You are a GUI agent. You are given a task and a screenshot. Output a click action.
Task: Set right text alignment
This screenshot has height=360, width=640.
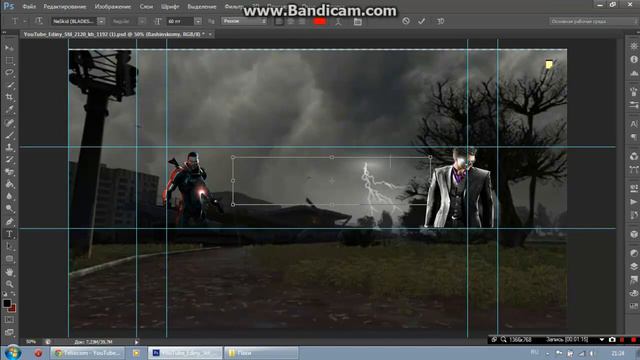(x=302, y=21)
